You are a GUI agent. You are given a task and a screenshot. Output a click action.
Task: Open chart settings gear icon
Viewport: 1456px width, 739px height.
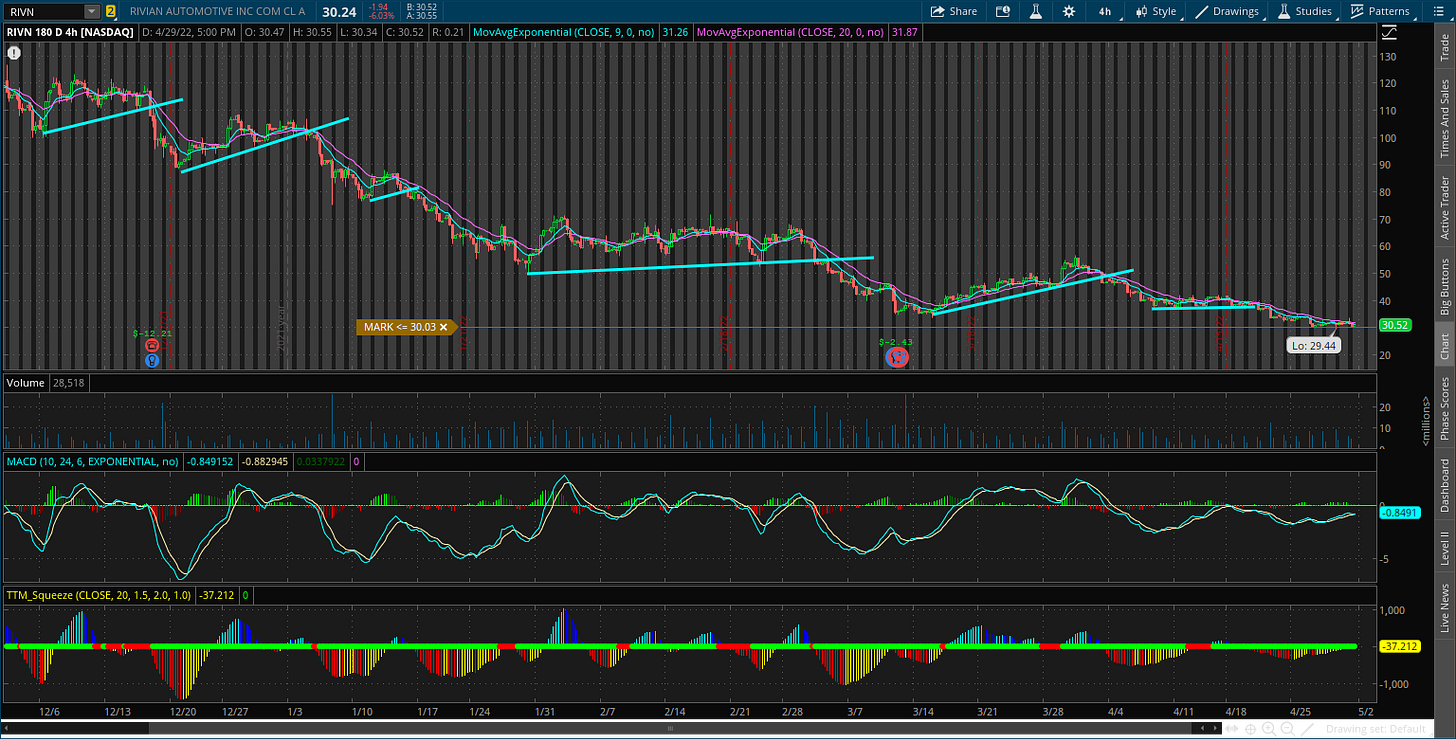point(1069,12)
